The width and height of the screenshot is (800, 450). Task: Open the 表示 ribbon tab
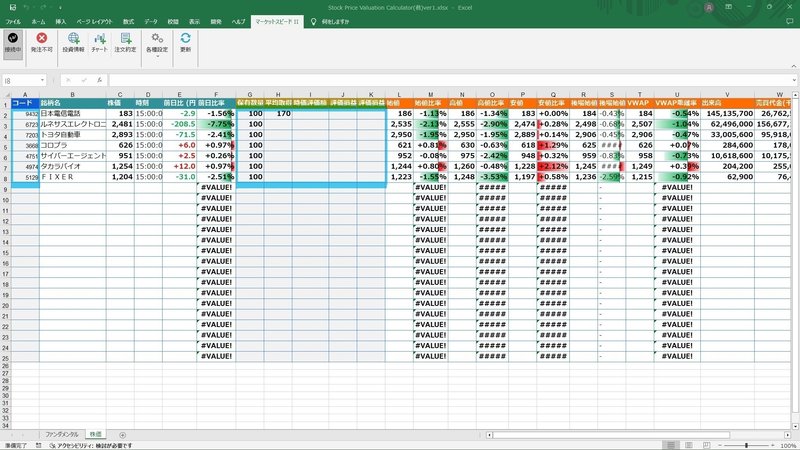(194, 21)
